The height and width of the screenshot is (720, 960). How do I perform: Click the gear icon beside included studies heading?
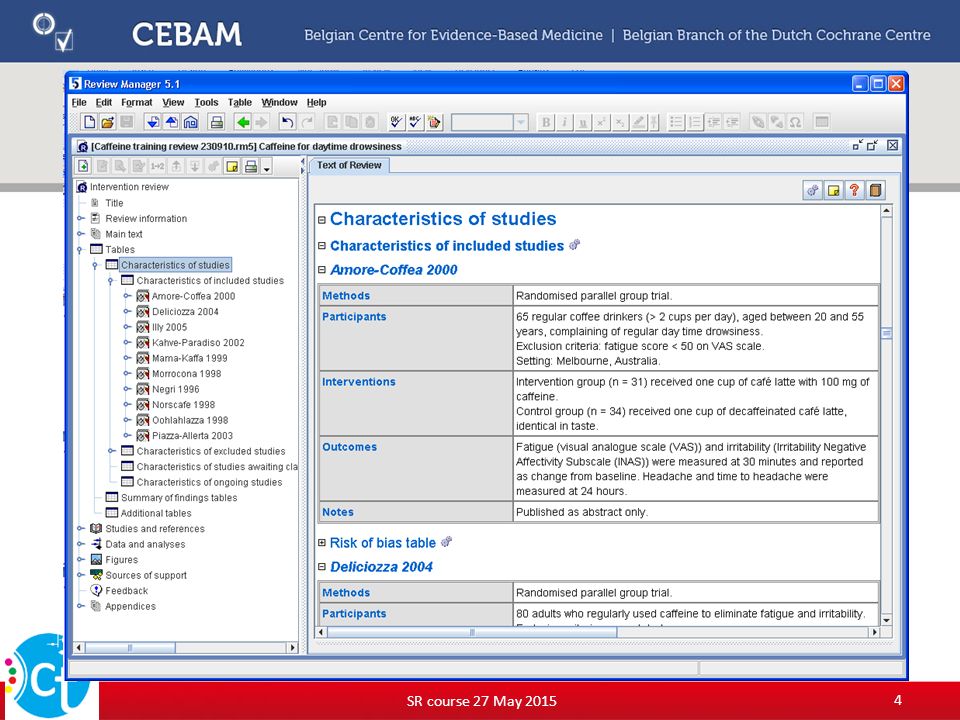tap(574, 245)
